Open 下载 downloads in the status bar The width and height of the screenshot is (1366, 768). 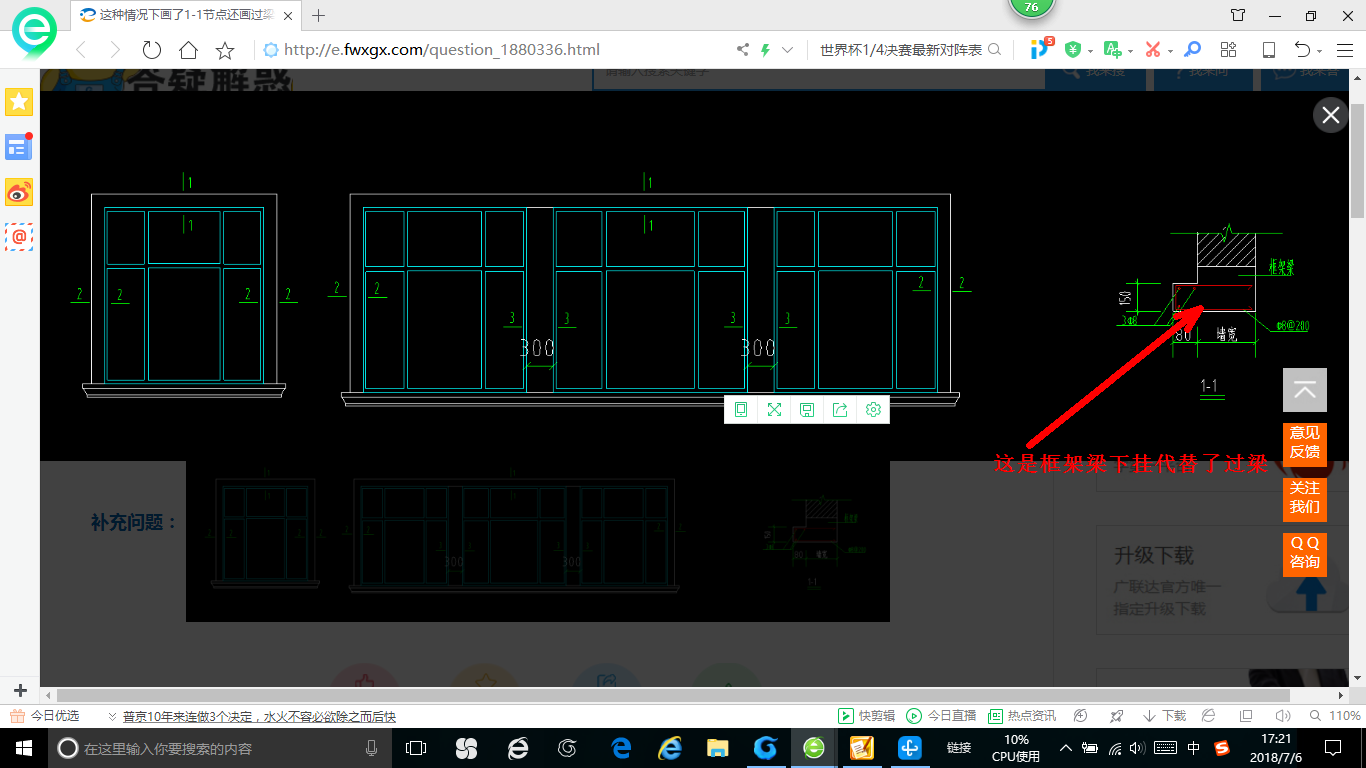click(1164, 716)
